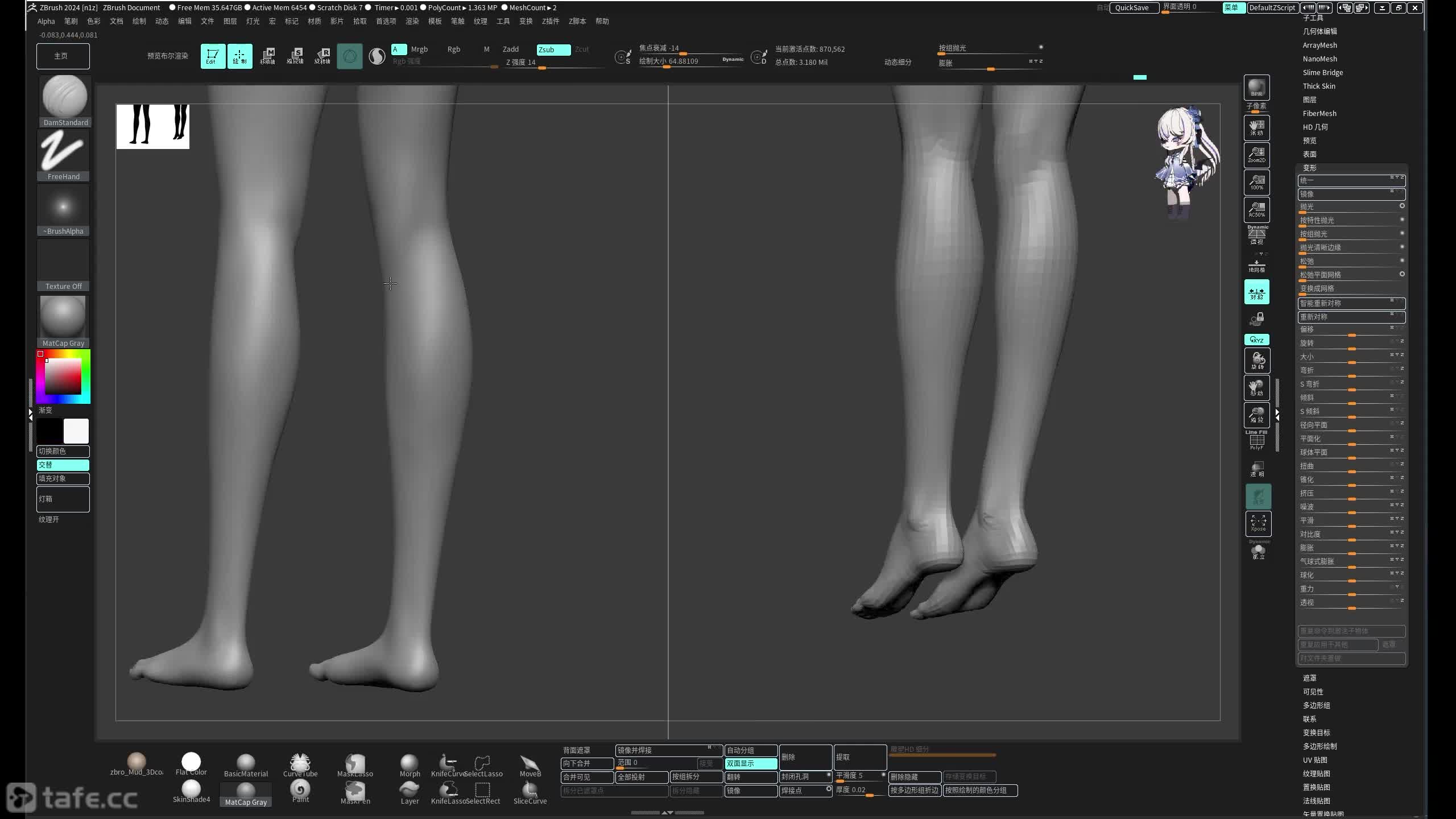Click the 删除隐藏 delete hidden button
The width and height of the screenshot is (1456, 819).
[915, 777]
